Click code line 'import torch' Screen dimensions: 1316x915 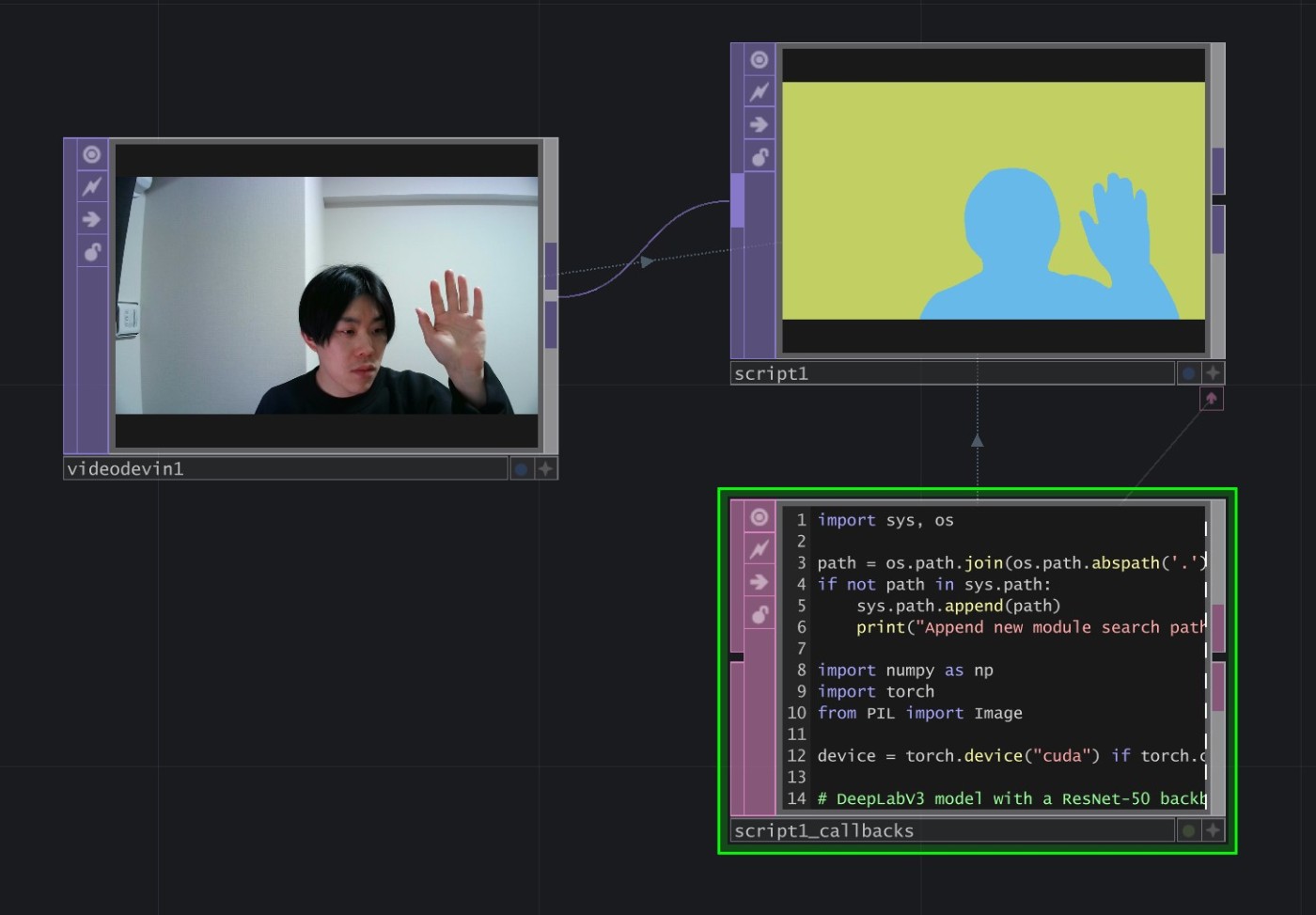point(876,692)
